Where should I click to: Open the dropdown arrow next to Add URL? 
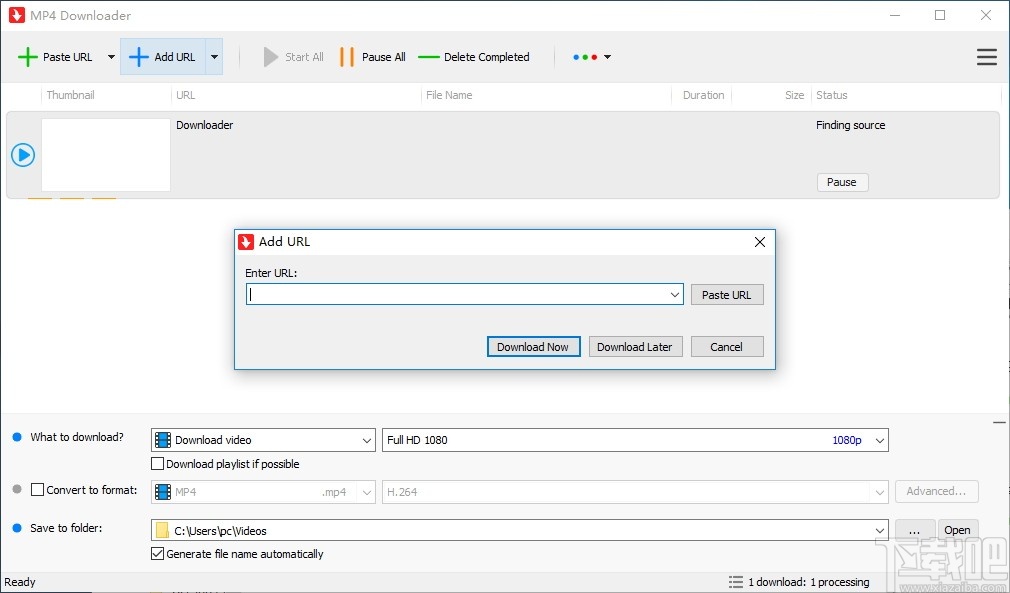pyautogui.click(x=213, y=57)
